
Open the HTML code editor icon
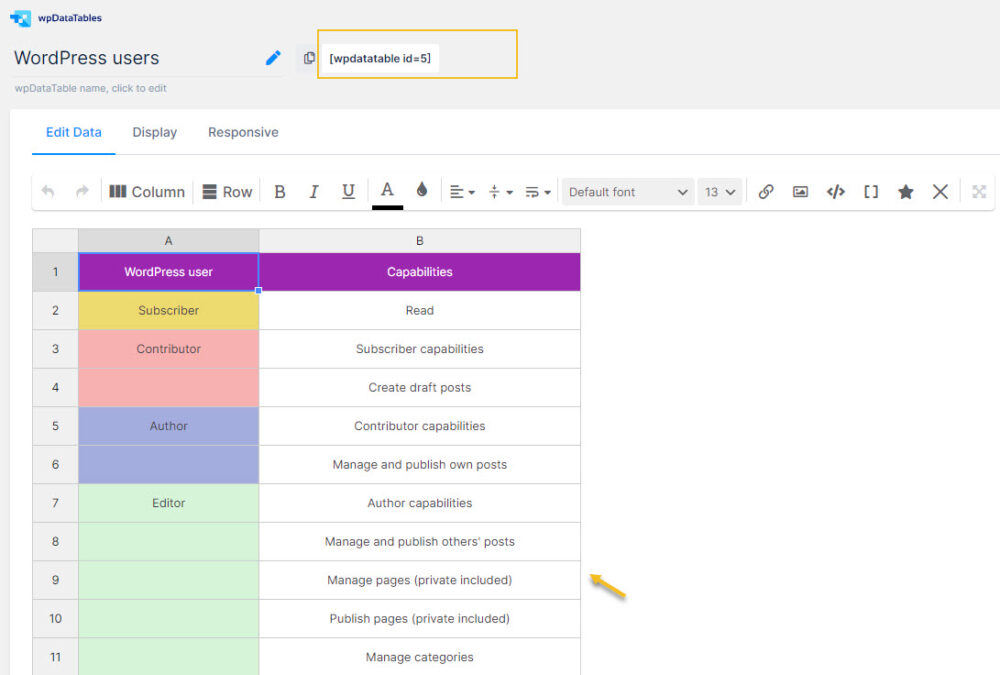coord(835,192)
